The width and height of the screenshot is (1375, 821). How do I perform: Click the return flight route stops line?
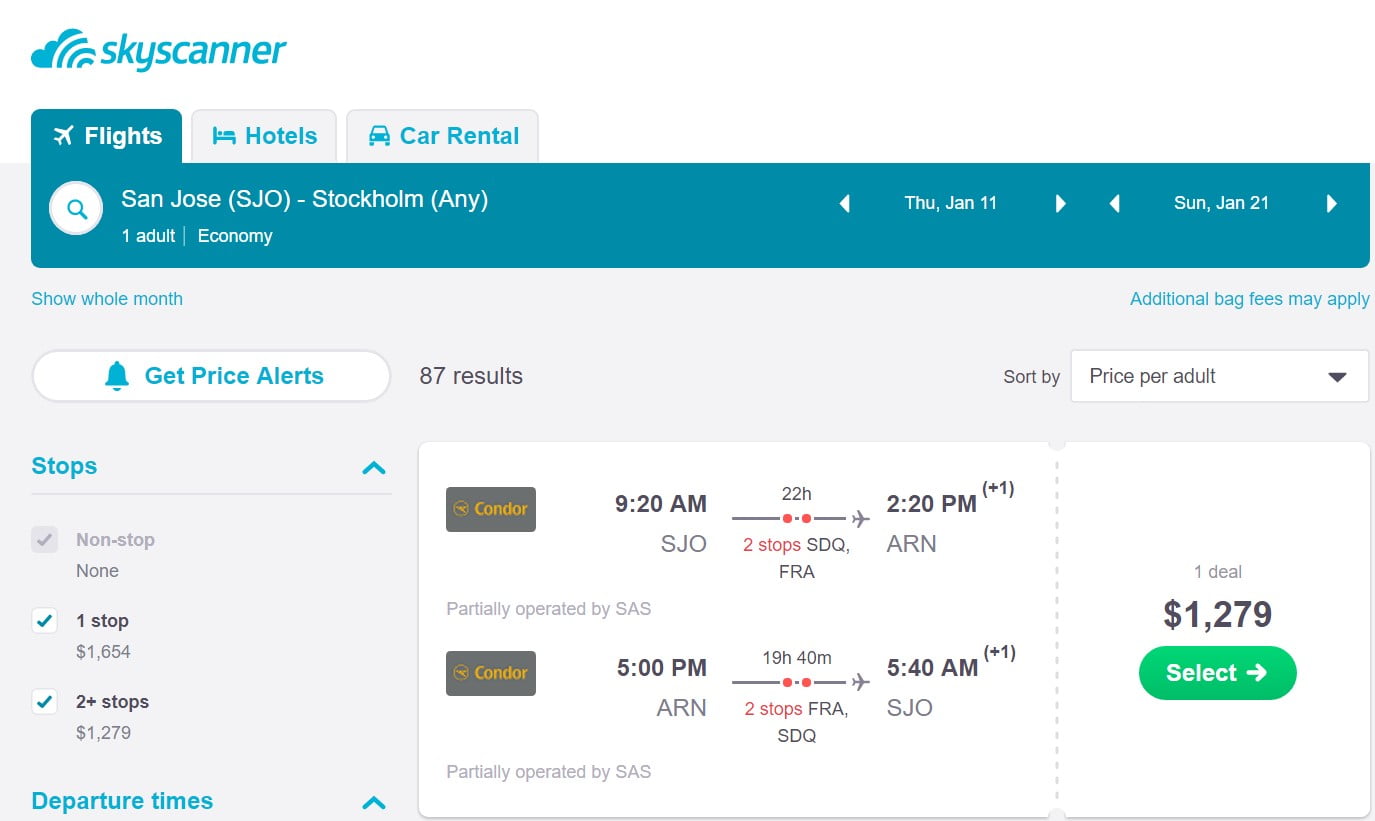tap(801, 683)
